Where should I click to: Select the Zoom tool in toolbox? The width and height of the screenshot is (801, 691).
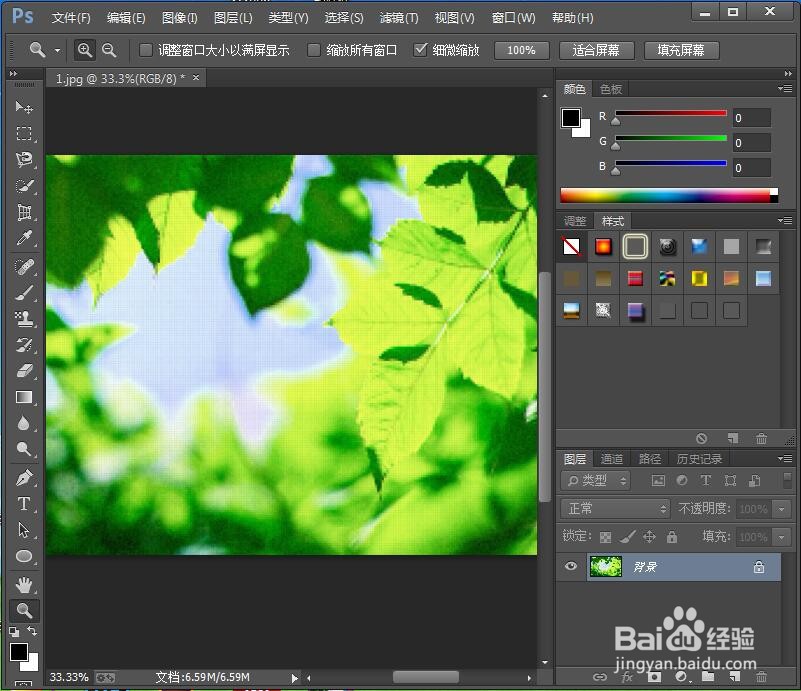tap(23, 610)
